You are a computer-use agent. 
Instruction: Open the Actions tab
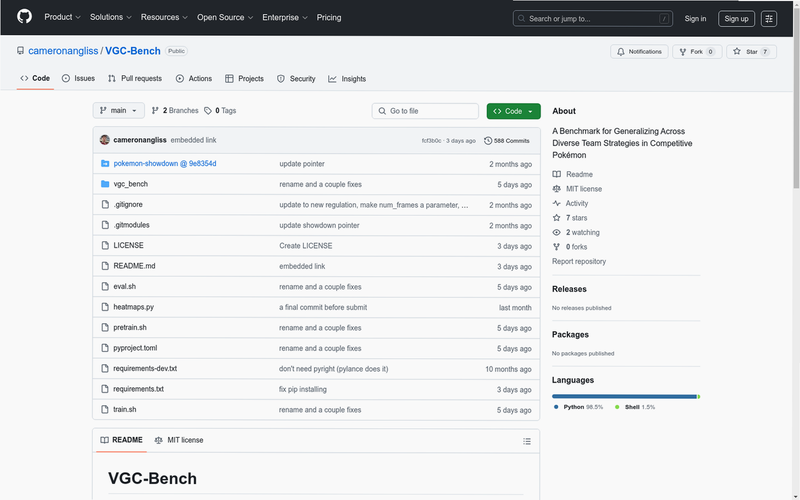click(x=193, y=79)
